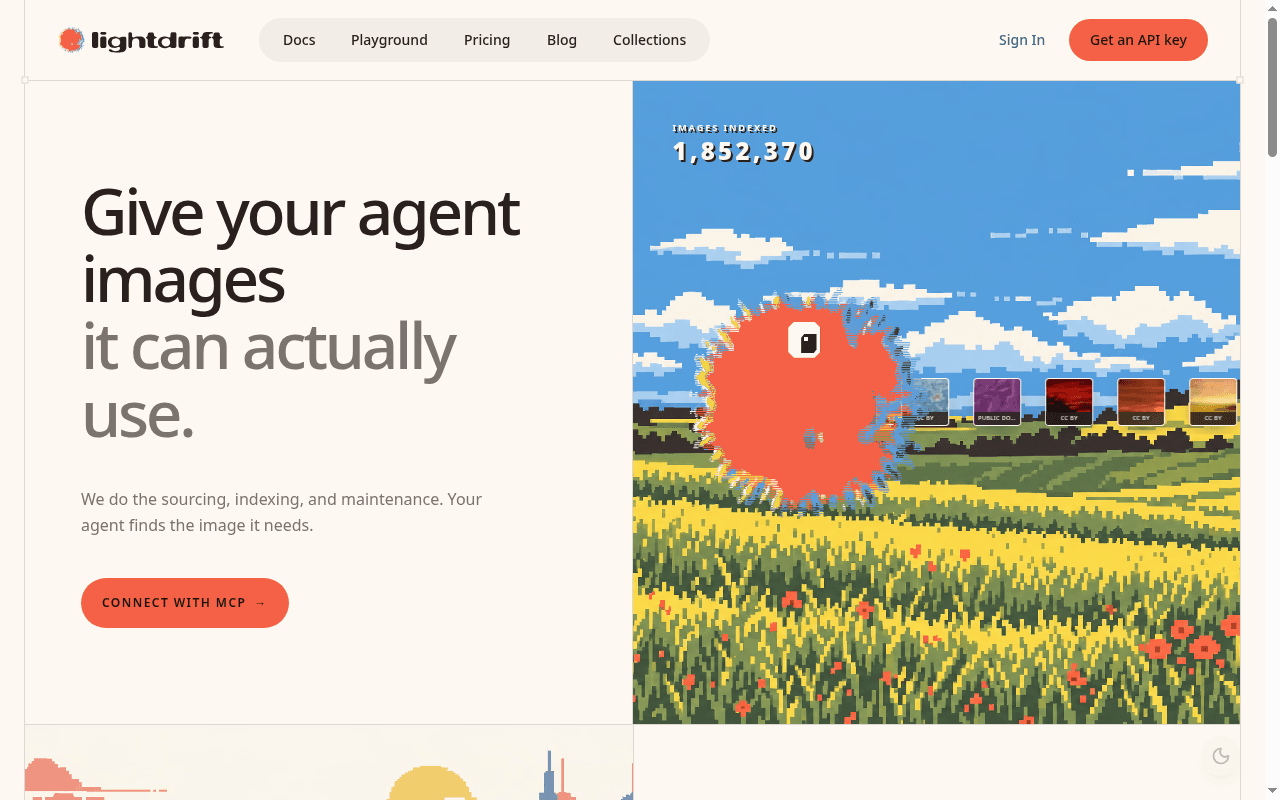Click the "it can actually use." subheading

coord(268,381)
